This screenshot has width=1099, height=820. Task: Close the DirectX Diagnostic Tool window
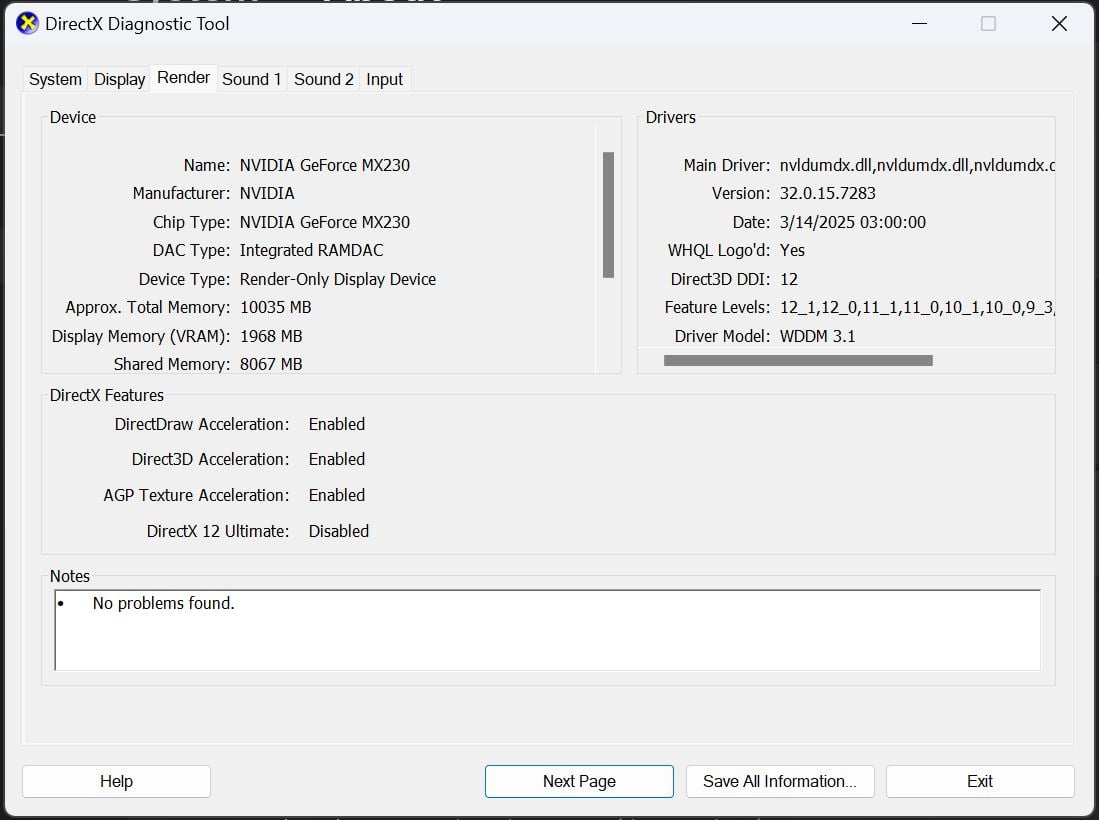click(x=1059, y=23)
